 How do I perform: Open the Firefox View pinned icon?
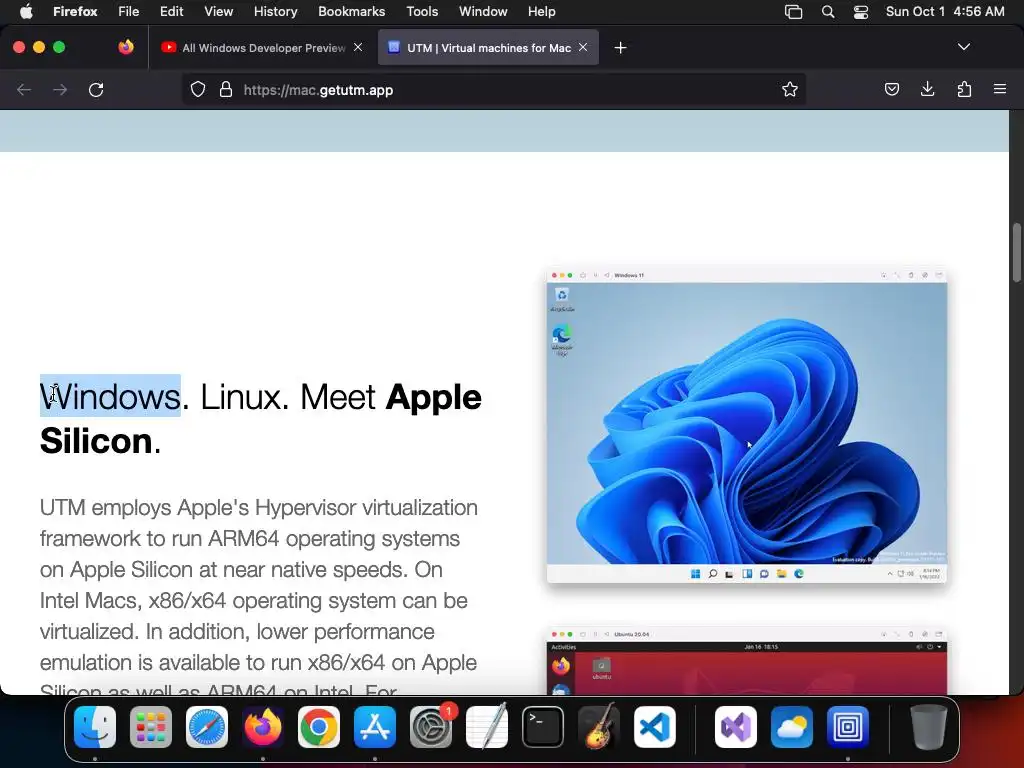tap(126, 47)
